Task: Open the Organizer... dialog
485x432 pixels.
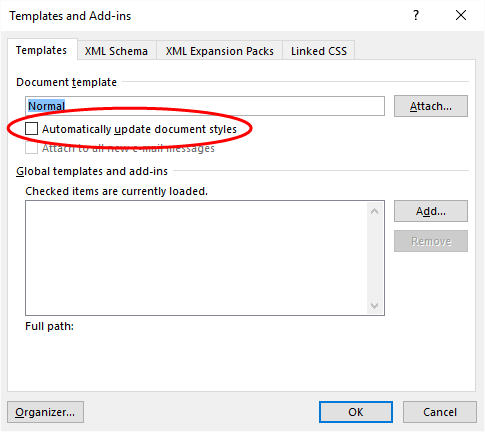Action: (x=45, y=412)
